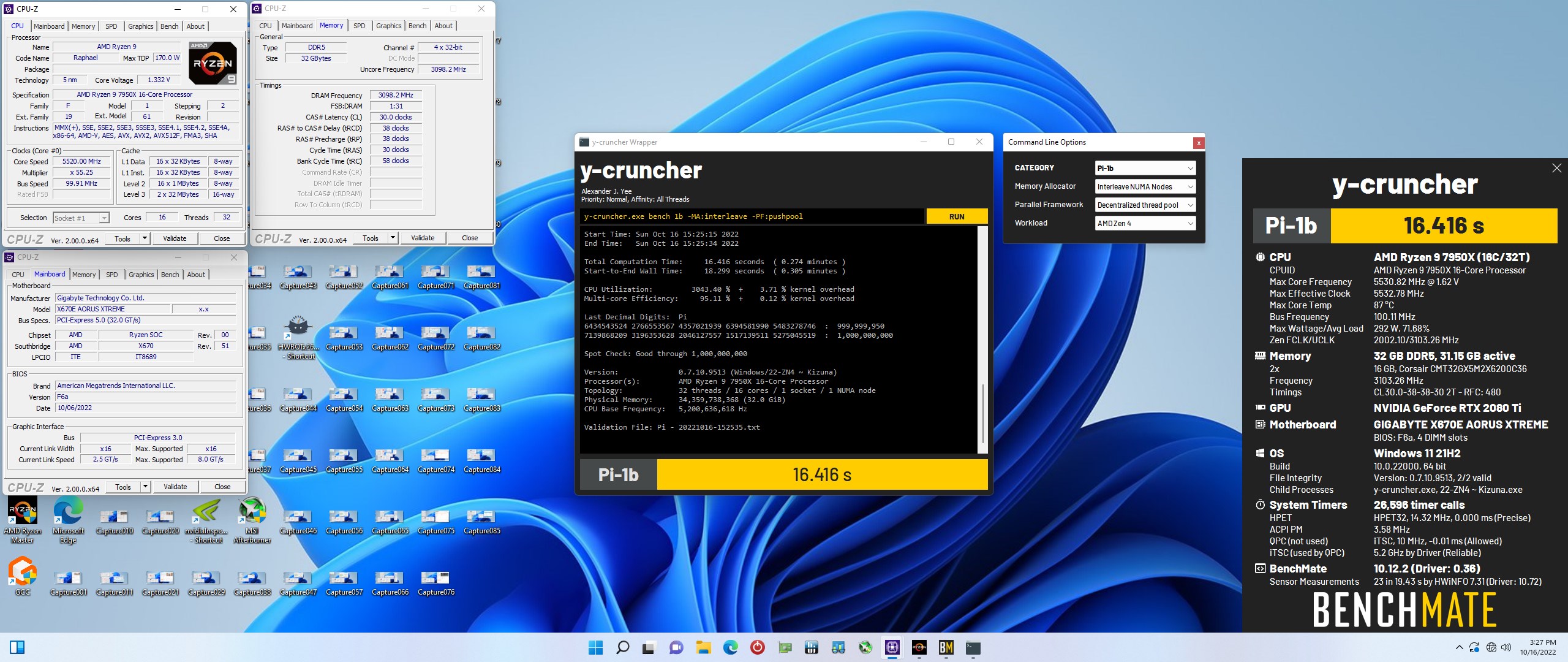This screenshot has height=662, width=1568.
Task: Click the black-and-white bar chart icon on the taskbar
Action: tap(812, 647)
